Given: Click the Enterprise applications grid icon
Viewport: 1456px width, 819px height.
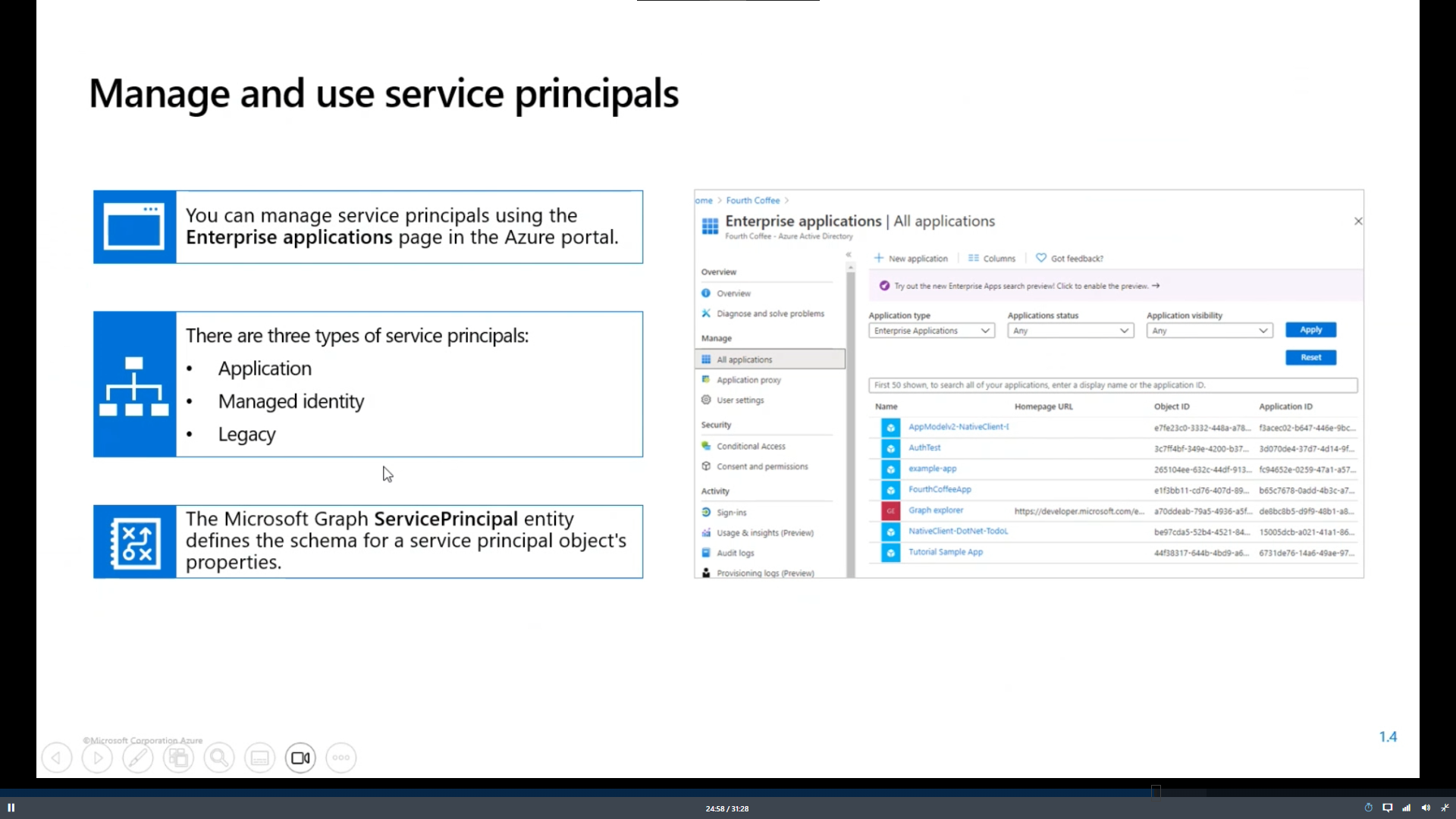Looking at the screenshot, I should (x=710, y=226).
